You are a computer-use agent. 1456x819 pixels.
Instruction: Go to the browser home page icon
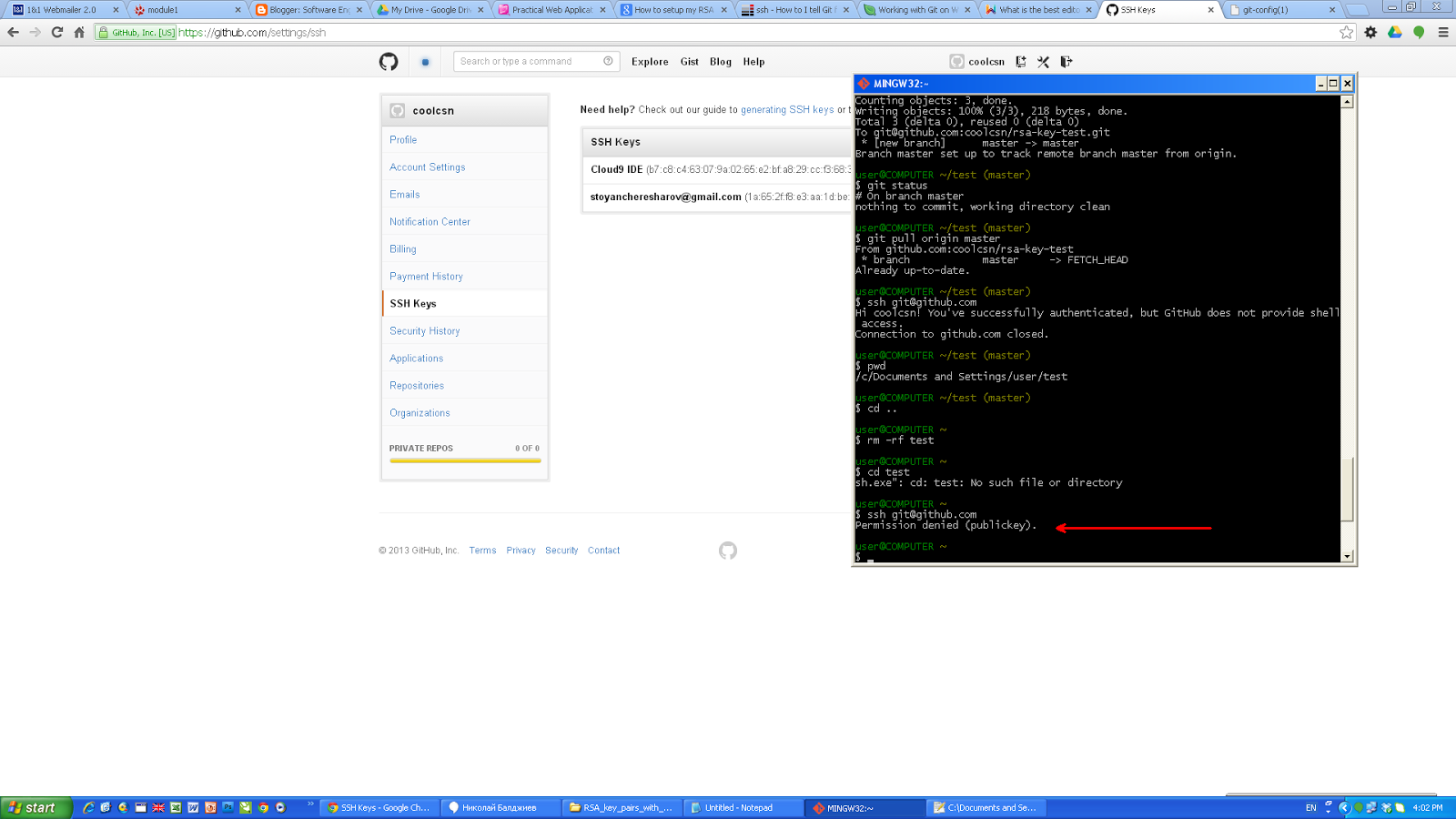79,33
